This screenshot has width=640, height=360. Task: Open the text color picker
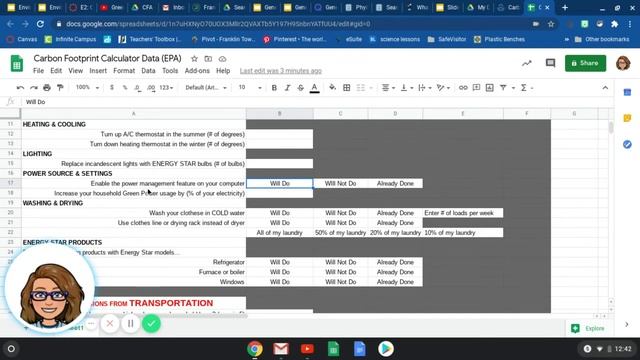(x=314, y=88)
